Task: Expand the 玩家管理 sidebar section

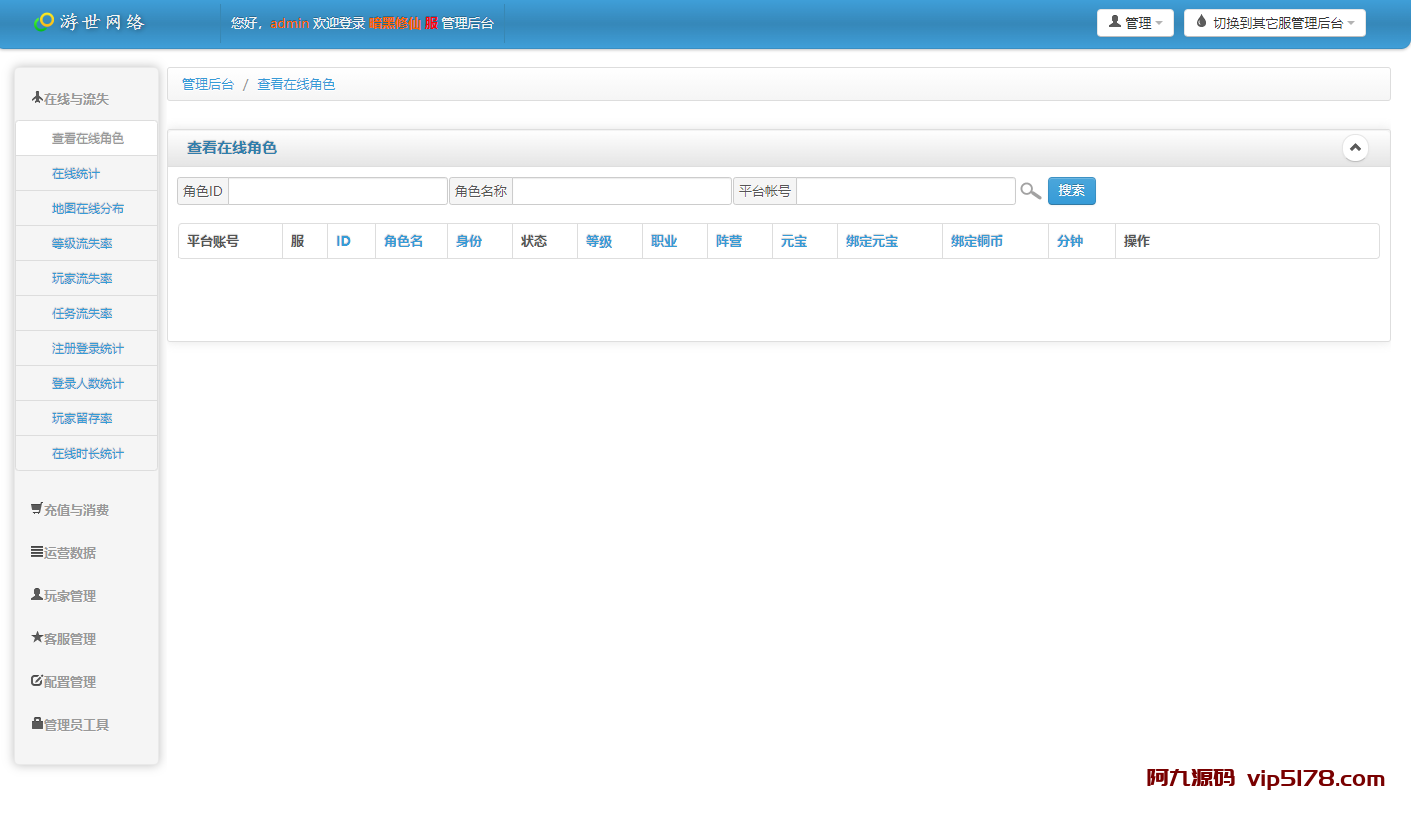Action: pyautogui.click(x=64, y=596)
